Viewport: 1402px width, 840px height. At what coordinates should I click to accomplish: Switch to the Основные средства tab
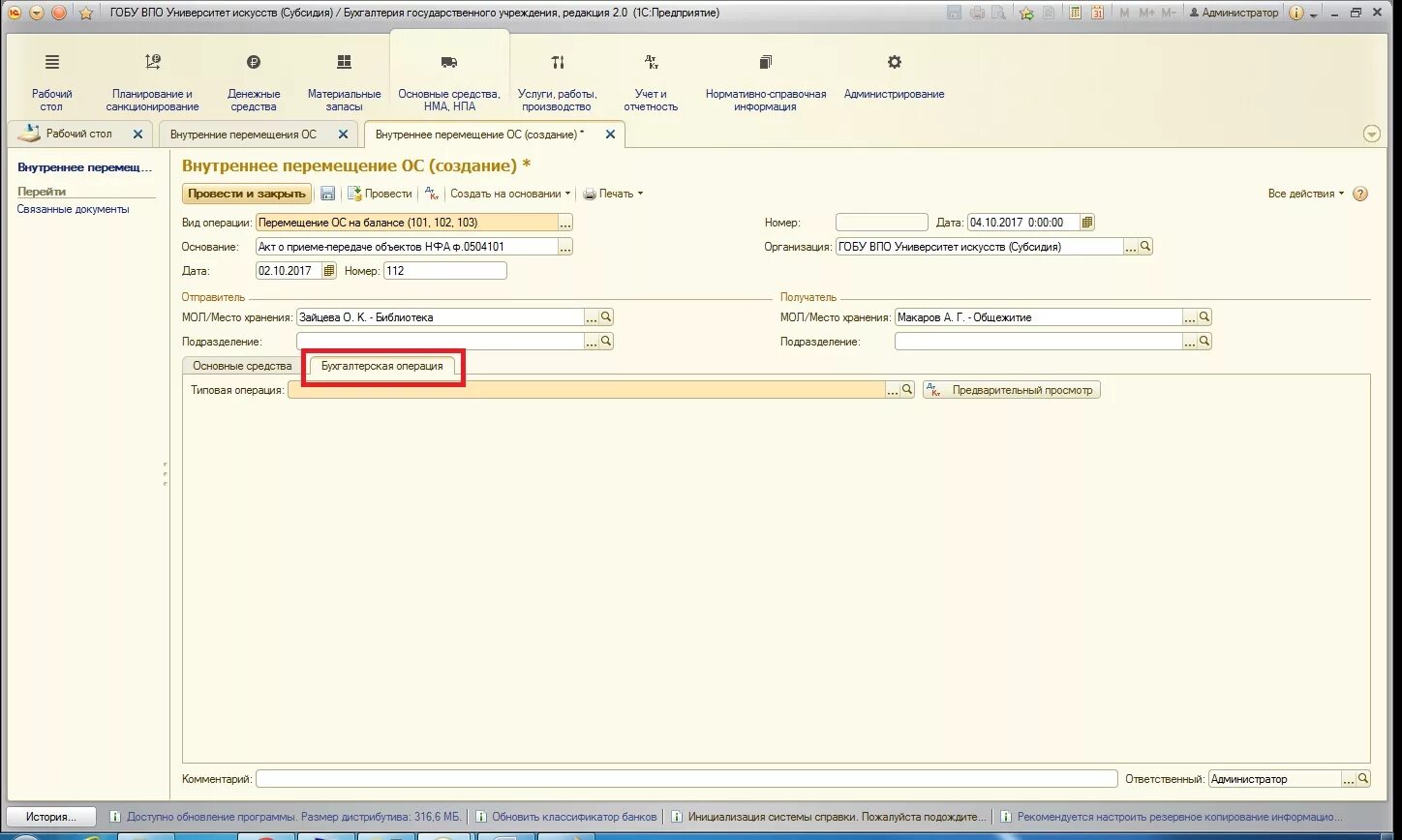pyautogui.click(x=242, y=366)
